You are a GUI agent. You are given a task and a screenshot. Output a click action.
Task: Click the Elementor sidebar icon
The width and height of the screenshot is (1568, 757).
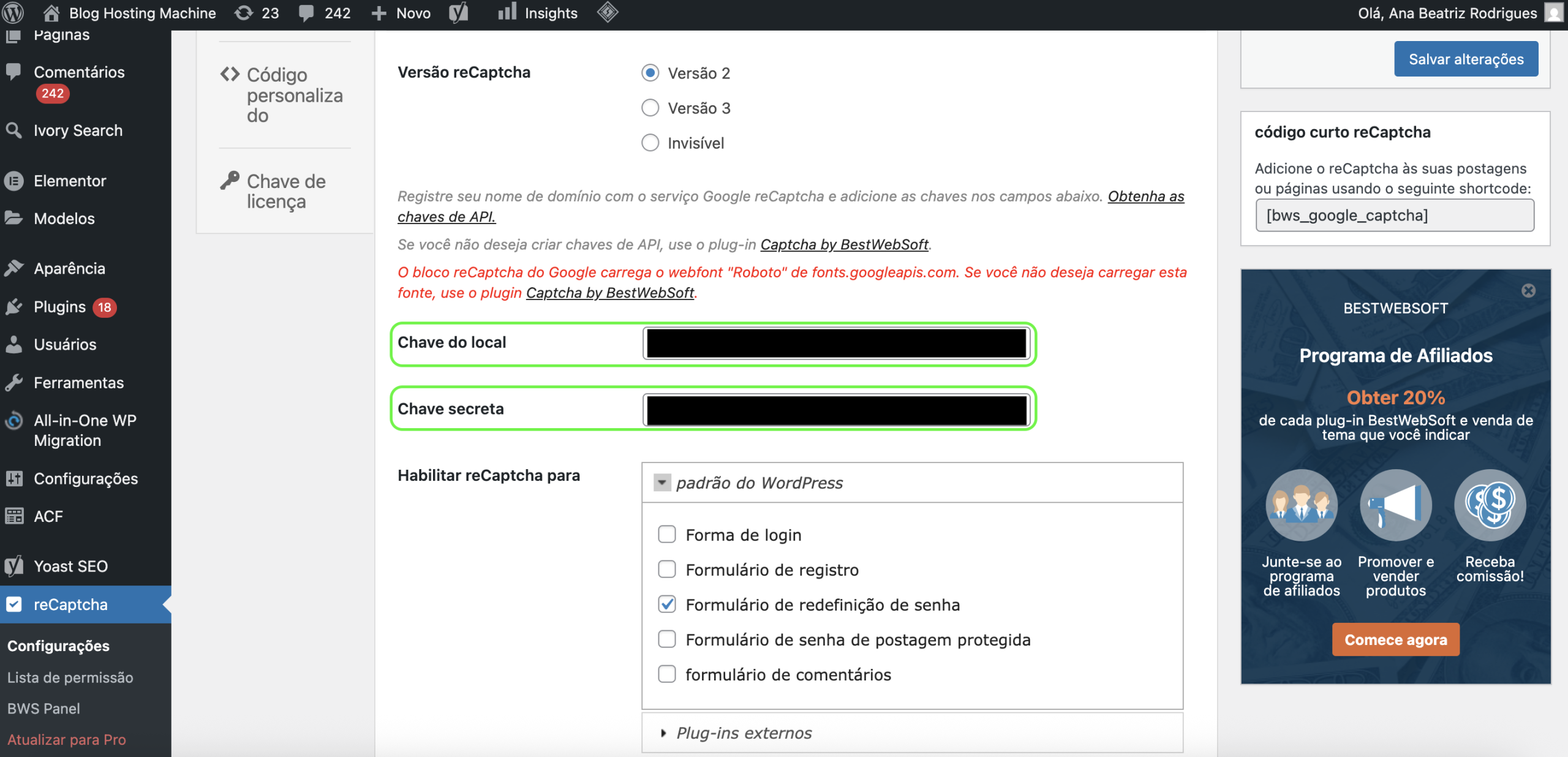pyautogui.click(x=13, y=181)
